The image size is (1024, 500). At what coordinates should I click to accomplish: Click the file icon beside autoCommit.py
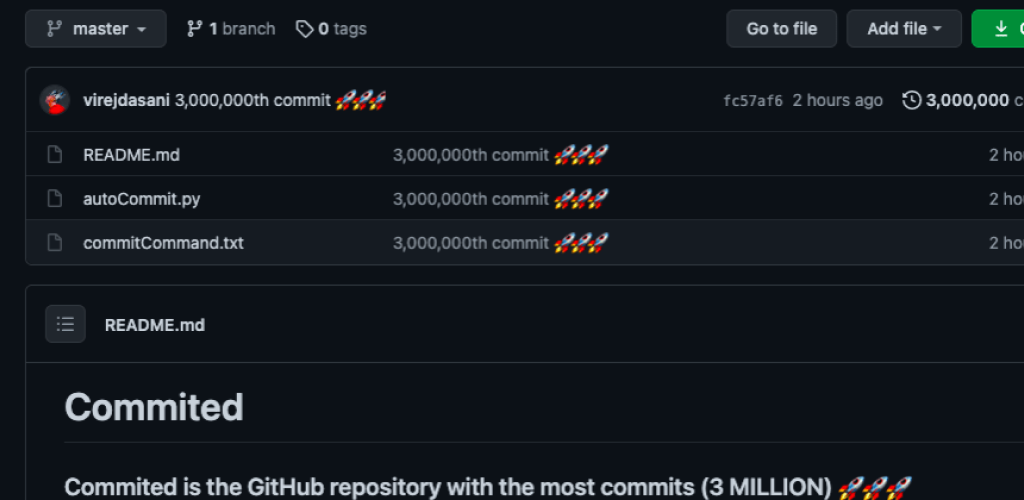click(x=56, y=199)
